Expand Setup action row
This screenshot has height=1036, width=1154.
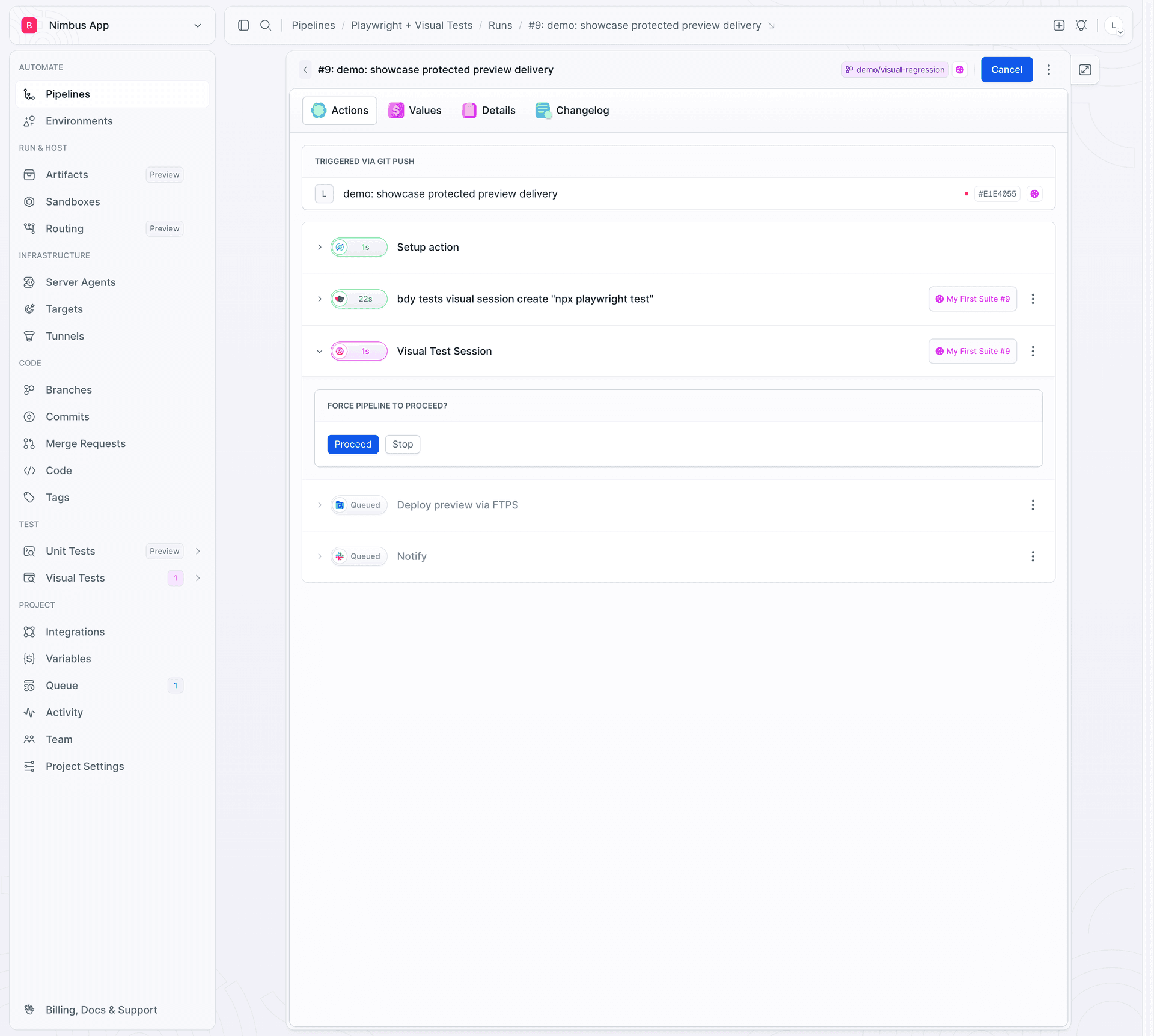pos(320,247)
